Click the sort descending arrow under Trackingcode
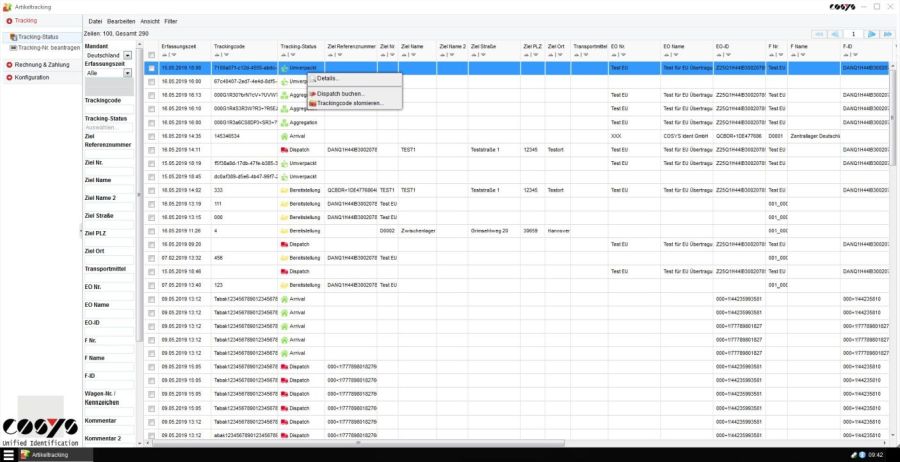 click(x=226, y=55)
